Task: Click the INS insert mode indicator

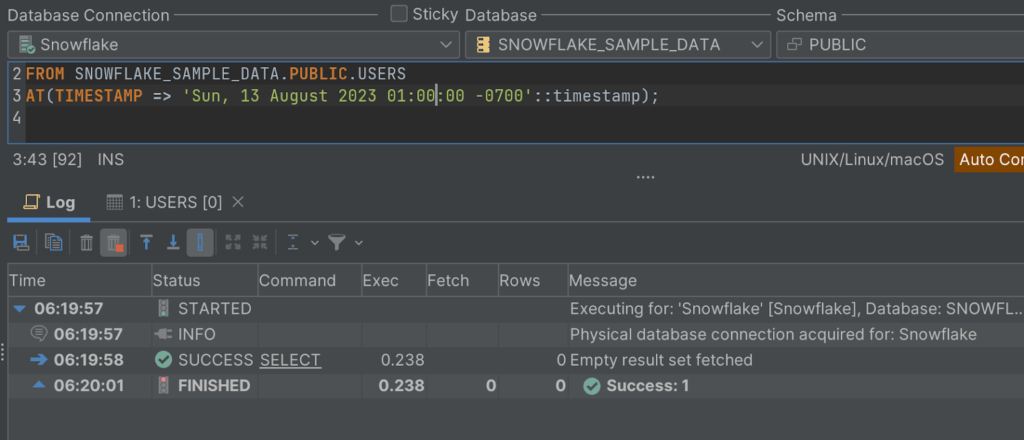Action: [x=110, y=160]
